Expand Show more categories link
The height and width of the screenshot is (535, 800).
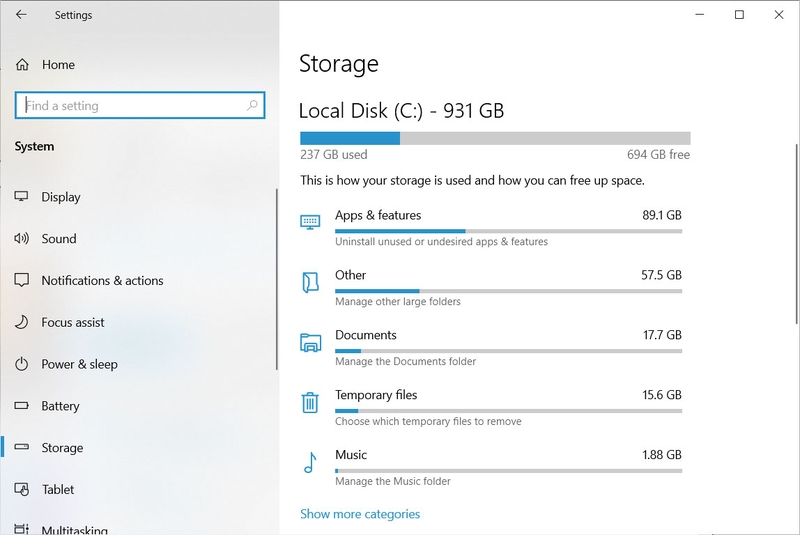pyautogui.click(x=360, y=514)
